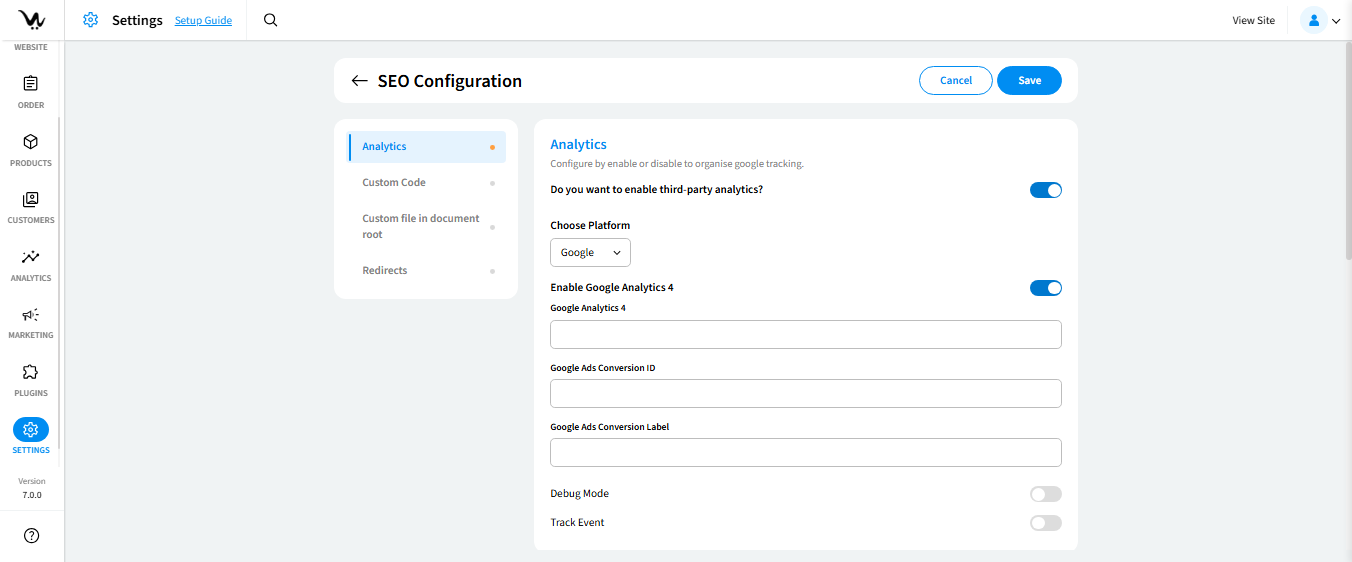1352x562 pixels.
Task: Switch to the Custom Code tab
Action: (394, 183)
